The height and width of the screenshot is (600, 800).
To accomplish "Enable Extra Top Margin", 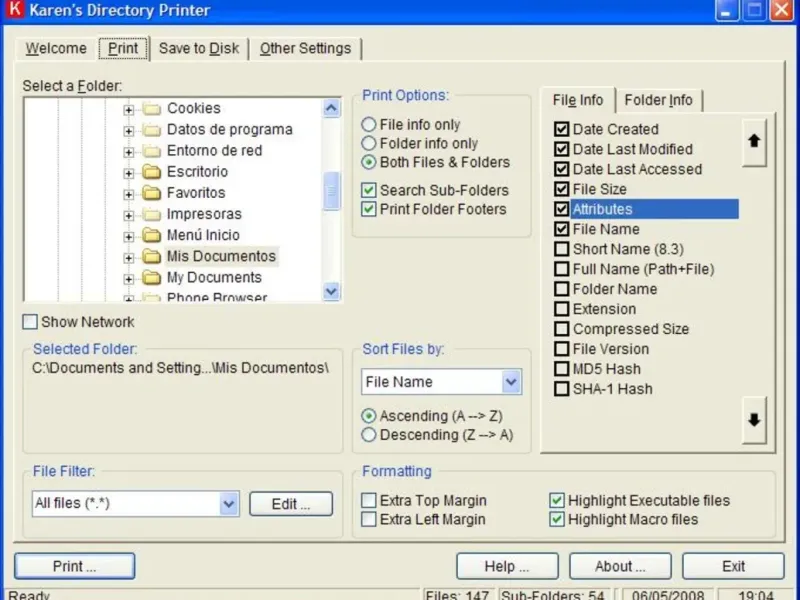I will pyautogui.click(x=368, y=501).
